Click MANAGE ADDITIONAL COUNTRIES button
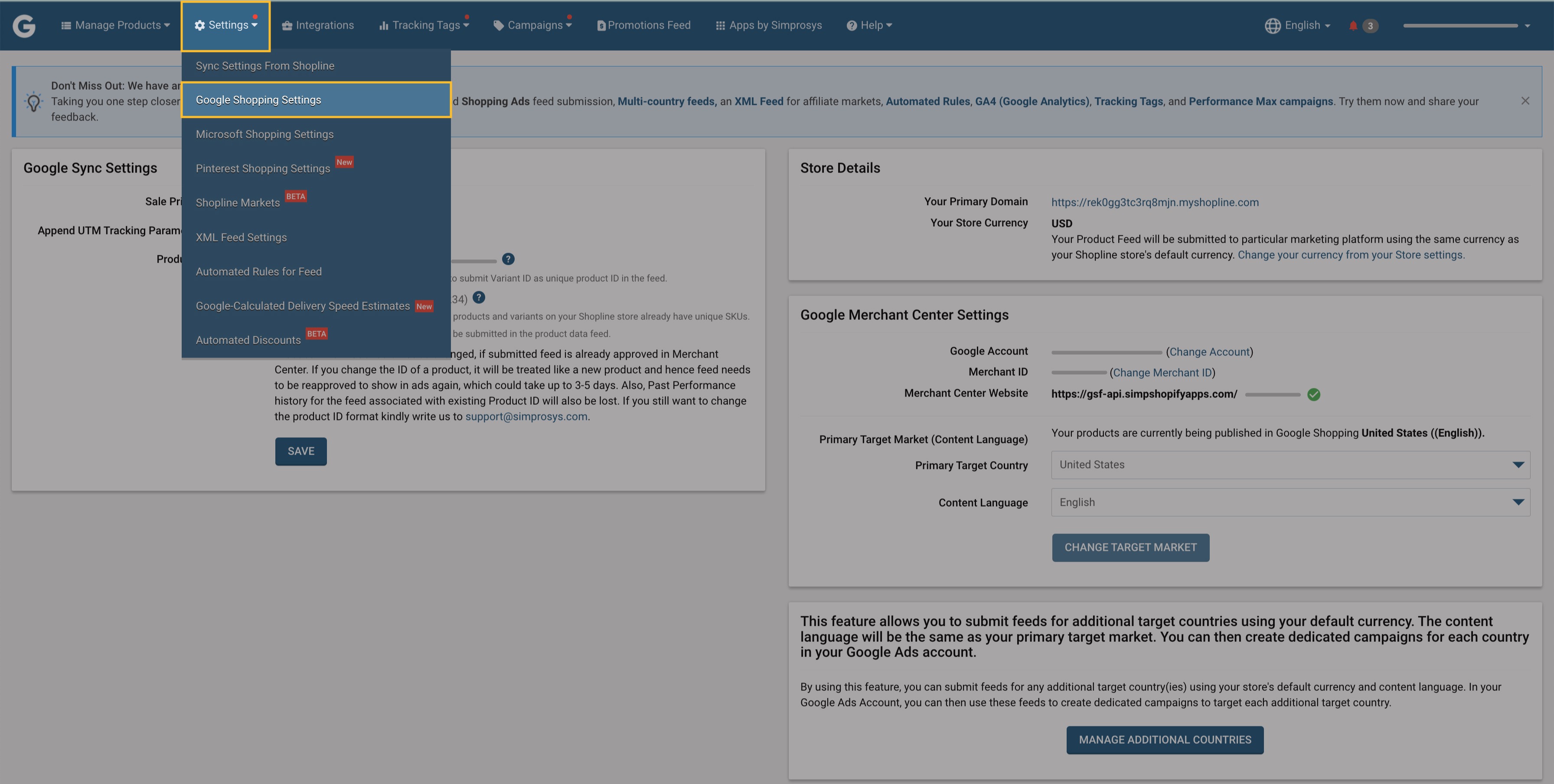This screenshot has width=1554, height=784. (1165, 740)
